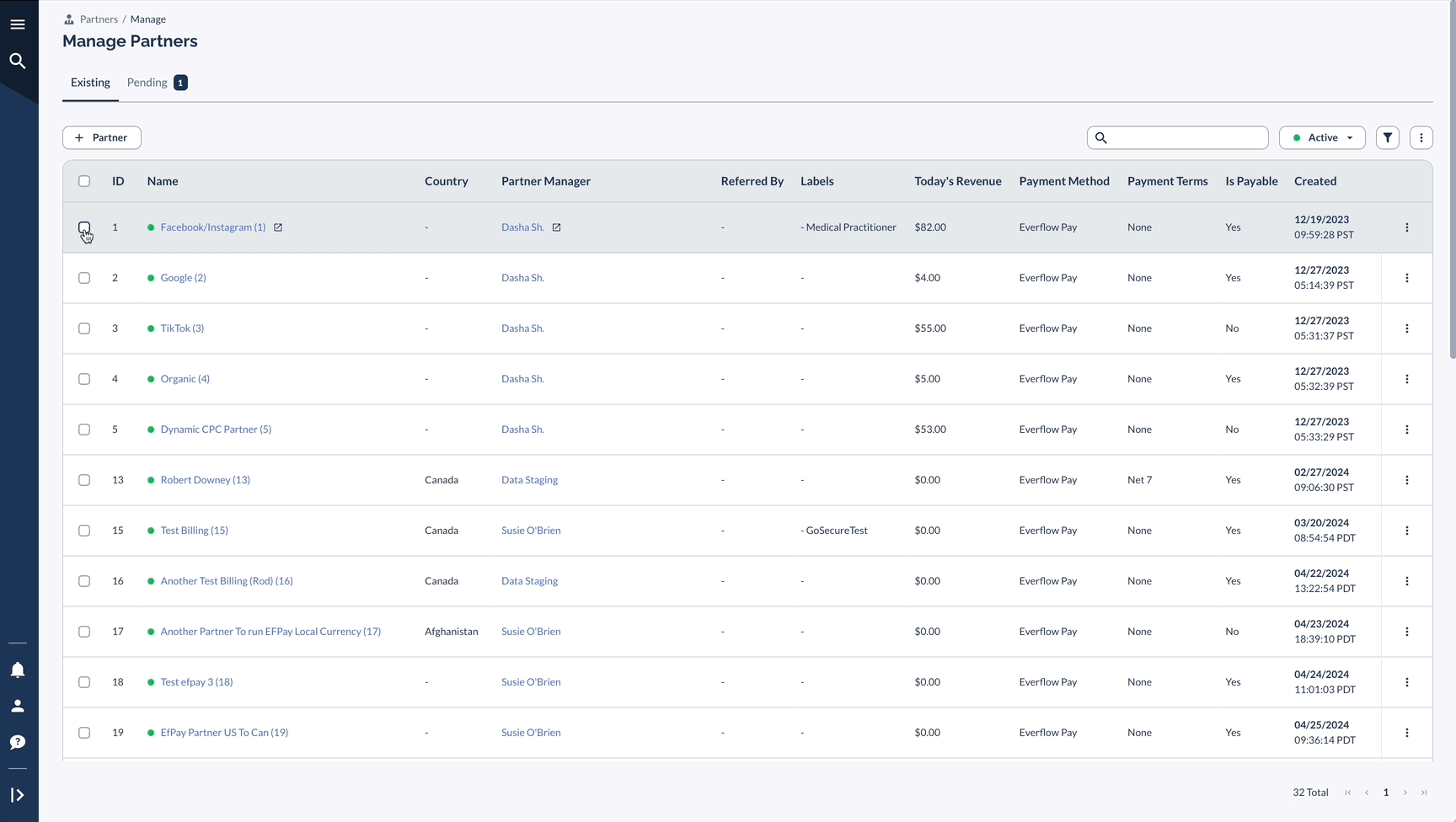Screen dimensions: 1456x822
Task: Open the TikTok (3) partner link
Action: click(x=182, y=328)
